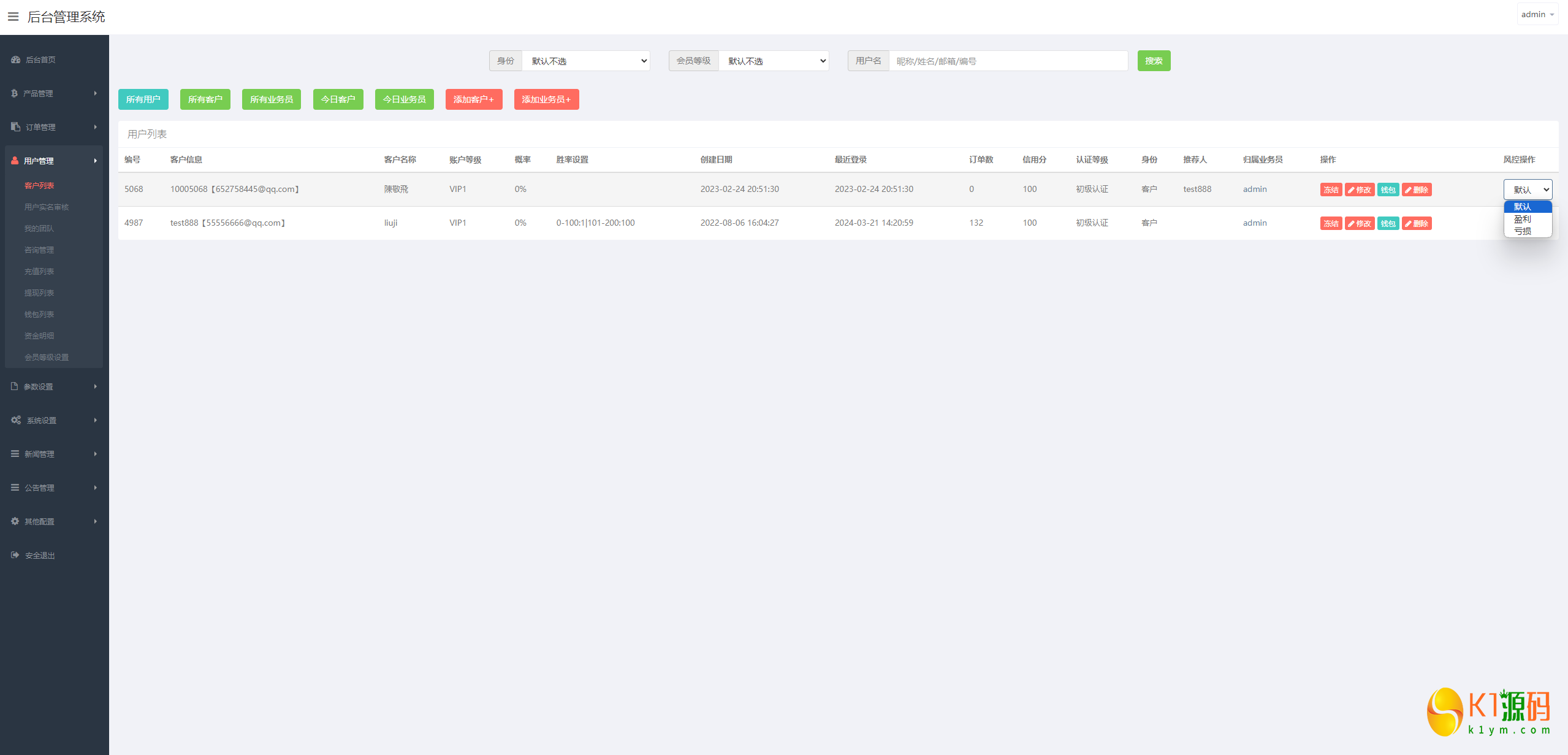Click the green 搜索 button
1568x755 pixels.
1154,61
